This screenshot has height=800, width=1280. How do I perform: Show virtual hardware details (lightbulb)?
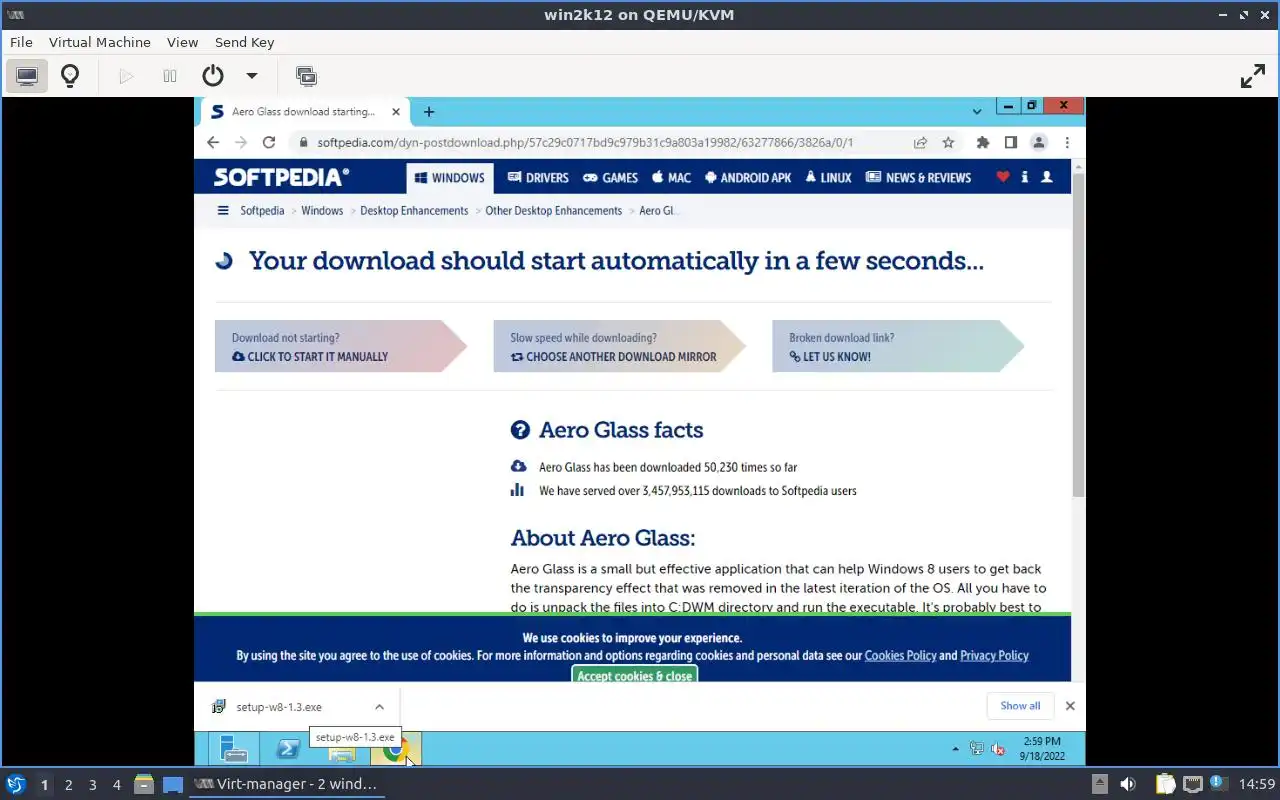[x=70, y=76]
